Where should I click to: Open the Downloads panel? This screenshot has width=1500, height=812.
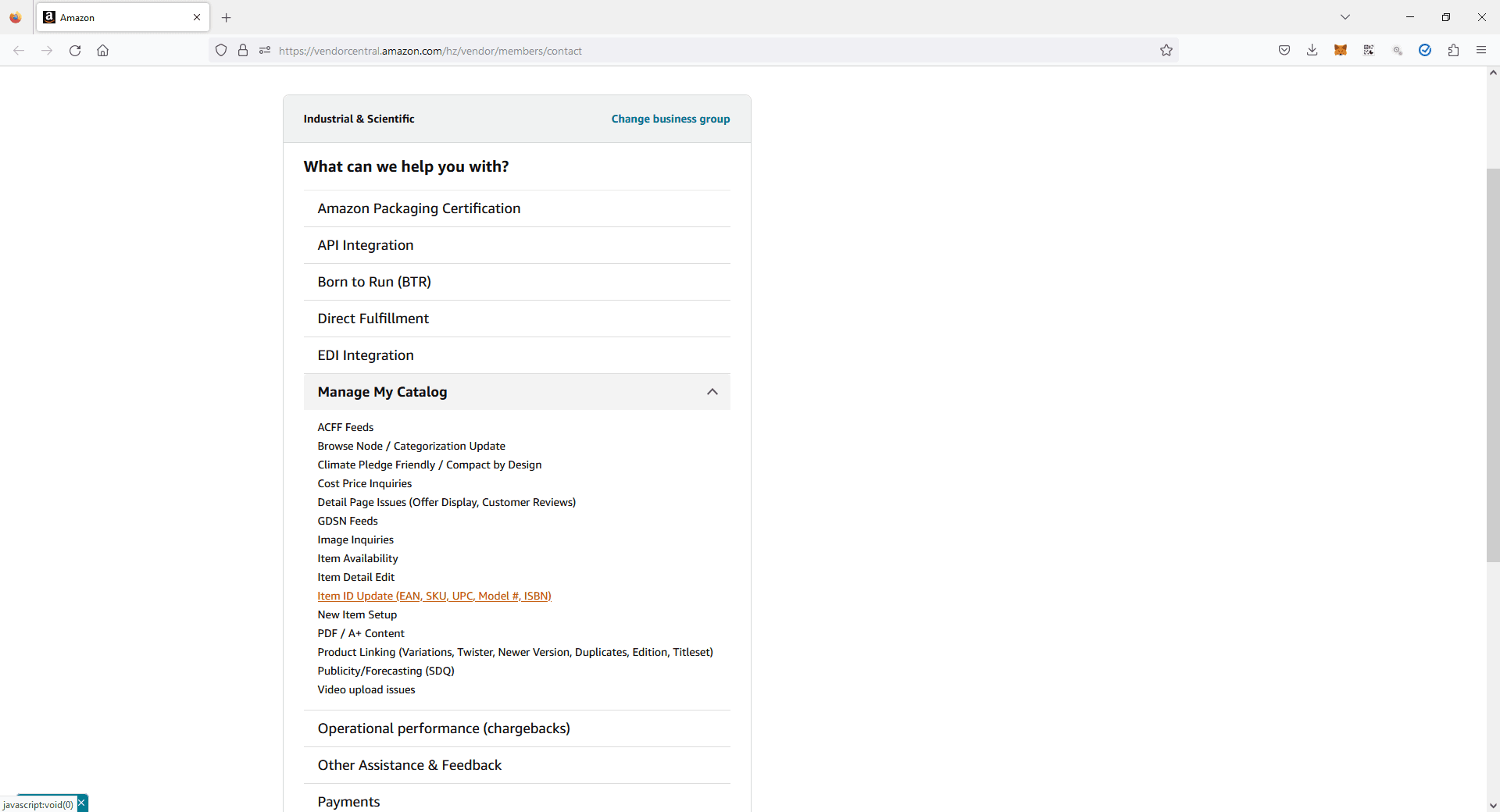(1312, 51)
